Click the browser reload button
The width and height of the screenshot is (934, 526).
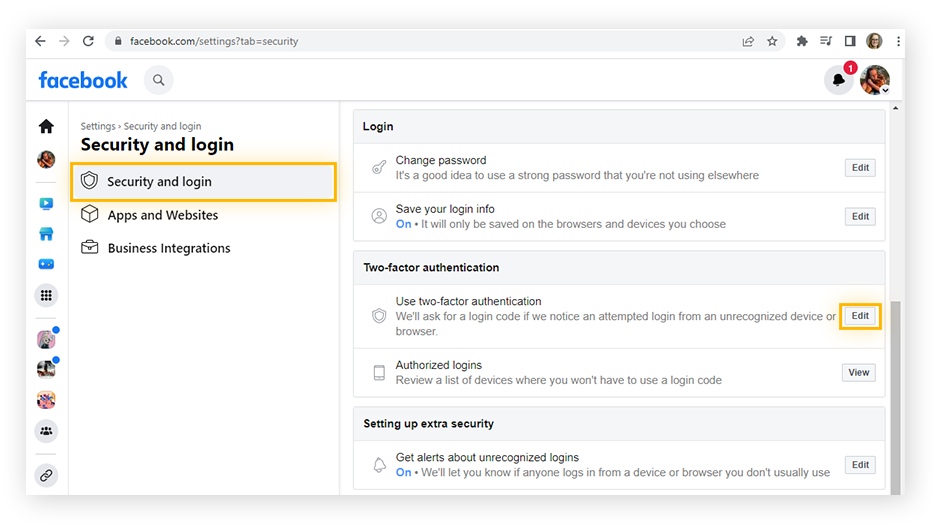(88, 41)
